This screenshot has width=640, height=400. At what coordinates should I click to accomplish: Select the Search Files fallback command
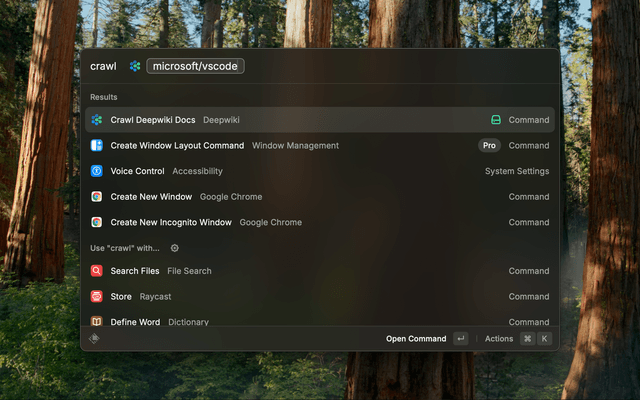(x=320, y=271)
